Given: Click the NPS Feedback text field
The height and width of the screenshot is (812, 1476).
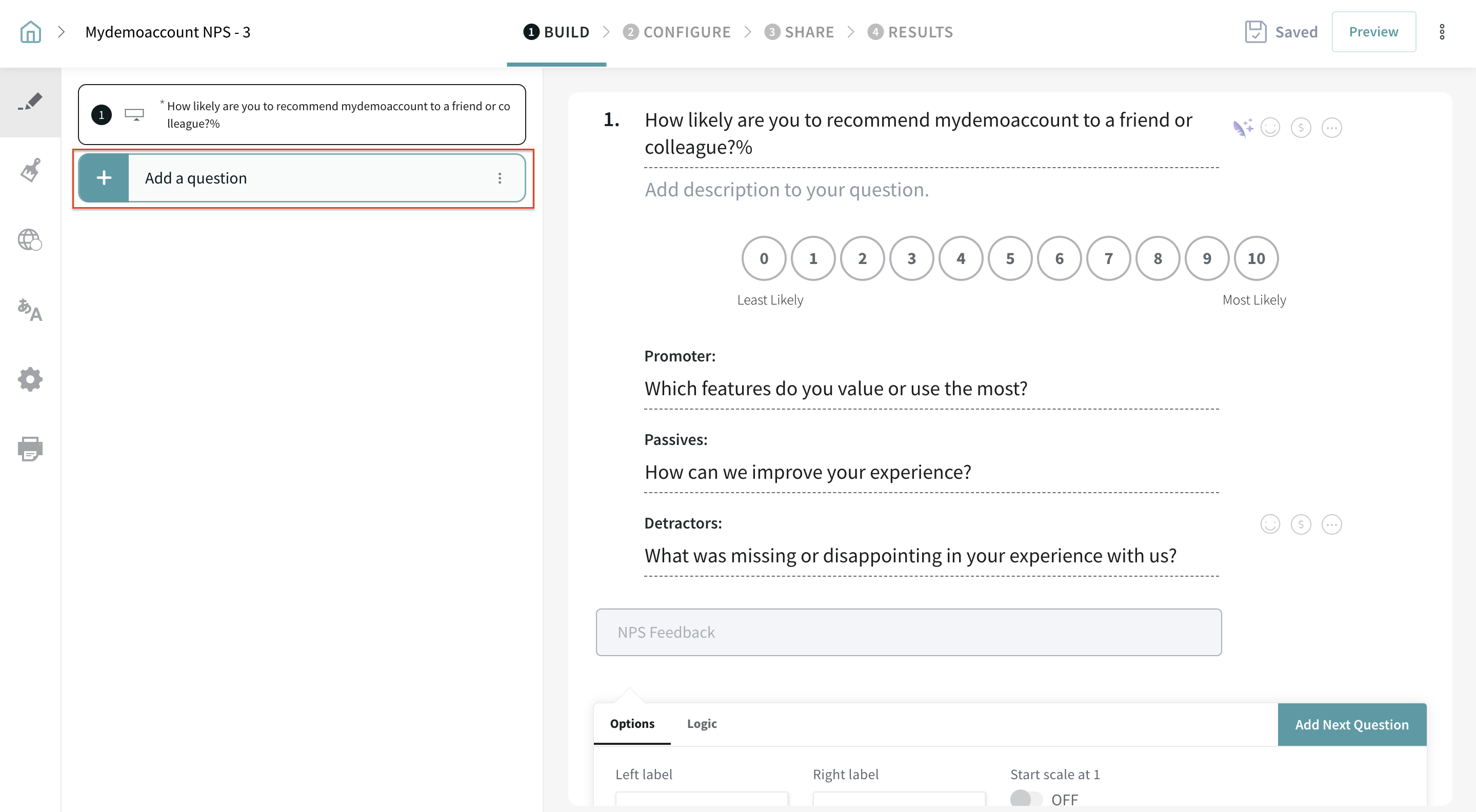Looking at the screenshot, I should pyautogui.click(x=908, y=632).
